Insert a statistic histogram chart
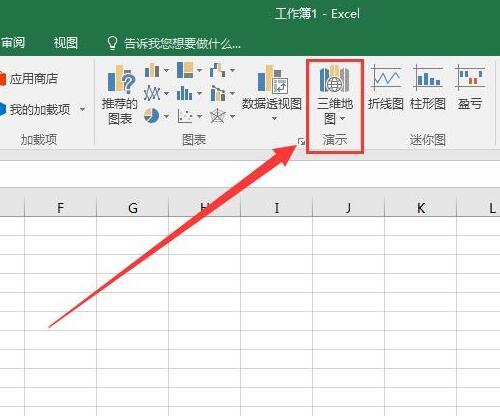The width and height of the screenshot is (500, 416). pyautogui.click(x=189, y=93)
